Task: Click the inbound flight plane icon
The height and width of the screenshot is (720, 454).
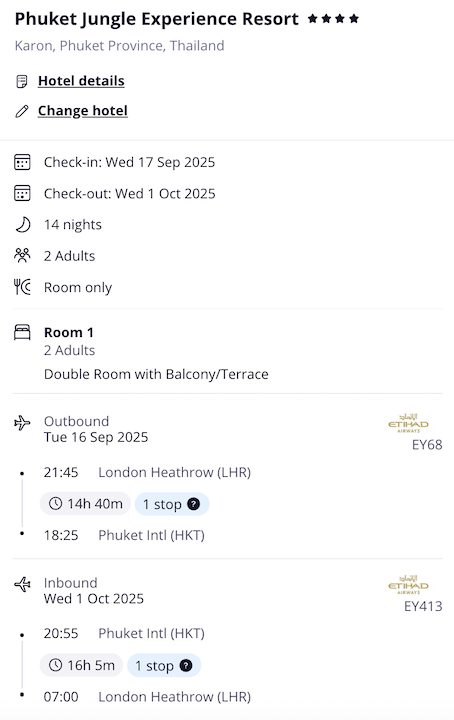Action: pos(22,584)
